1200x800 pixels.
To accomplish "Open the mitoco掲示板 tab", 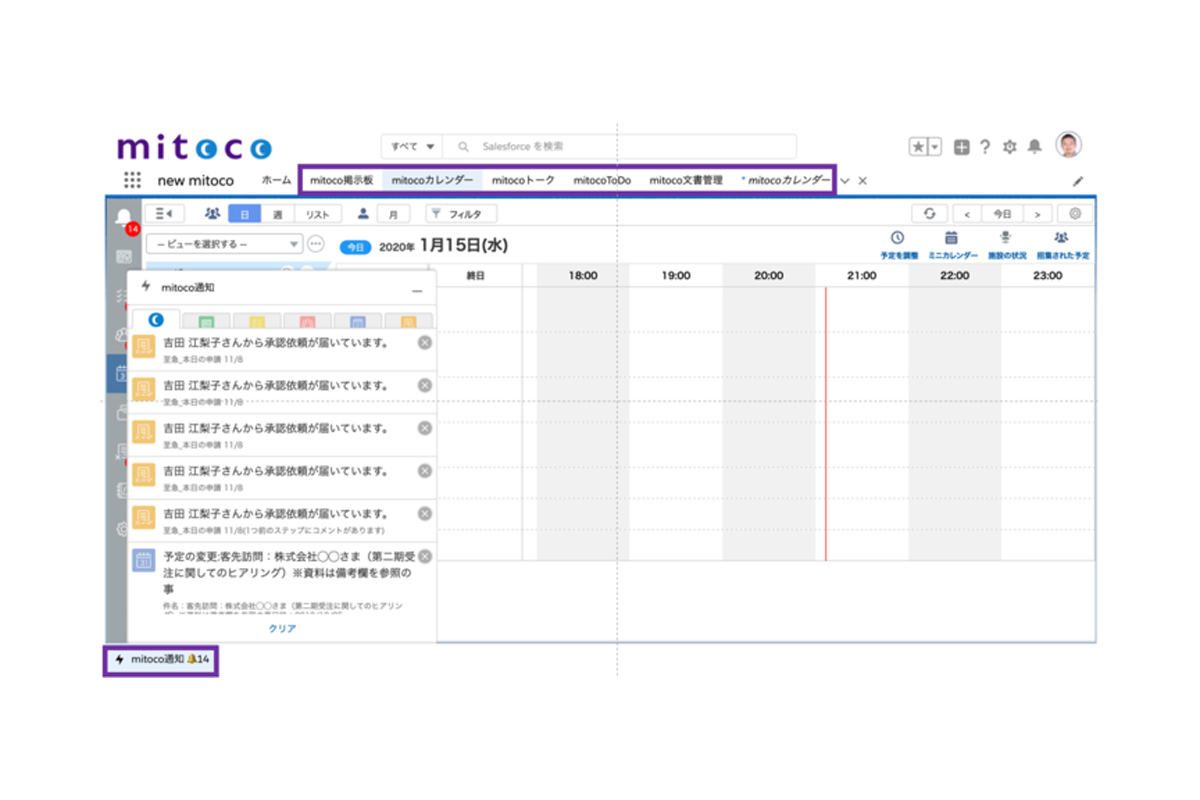I will (x=341, y=181).
